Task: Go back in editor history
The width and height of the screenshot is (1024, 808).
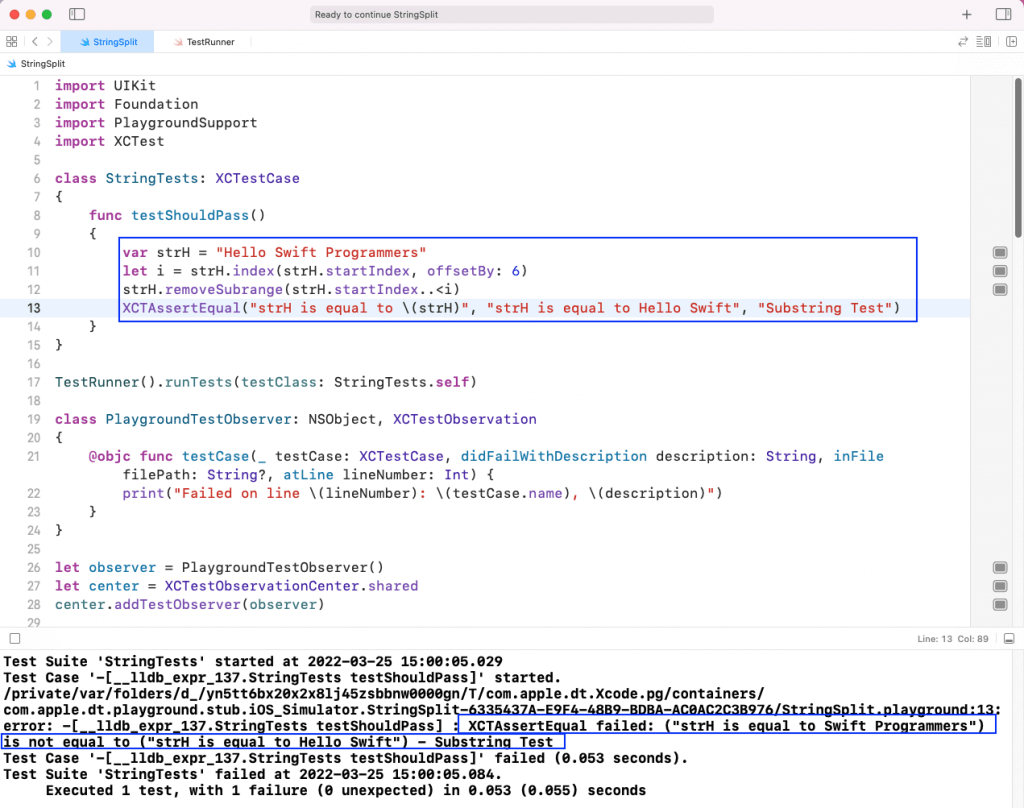Action: (34, 42)
